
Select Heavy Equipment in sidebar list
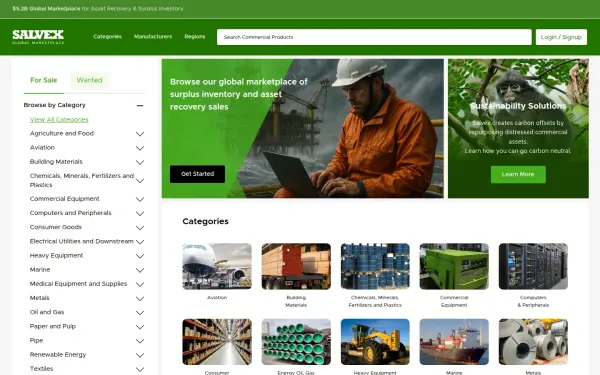(x=56, y=255)
